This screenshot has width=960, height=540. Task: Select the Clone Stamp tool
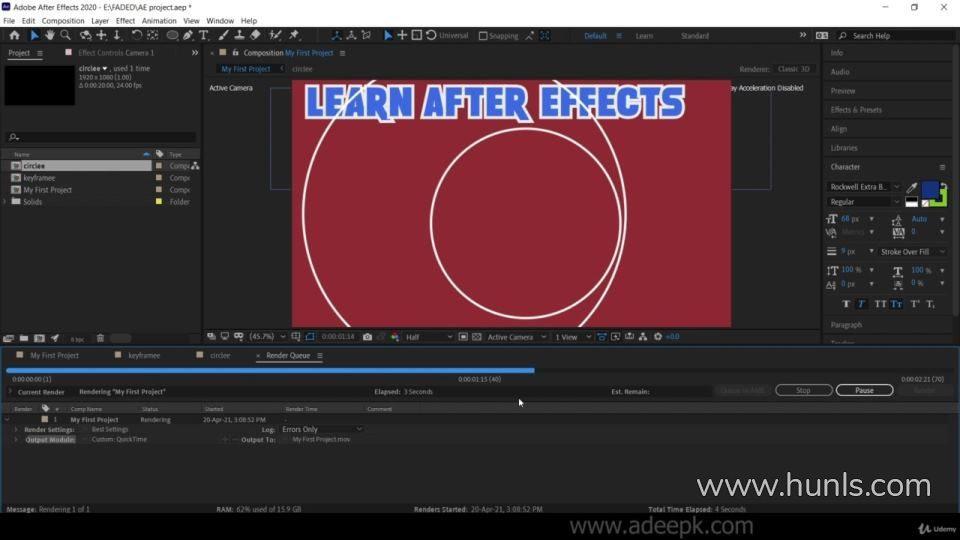tap(239, 36)
